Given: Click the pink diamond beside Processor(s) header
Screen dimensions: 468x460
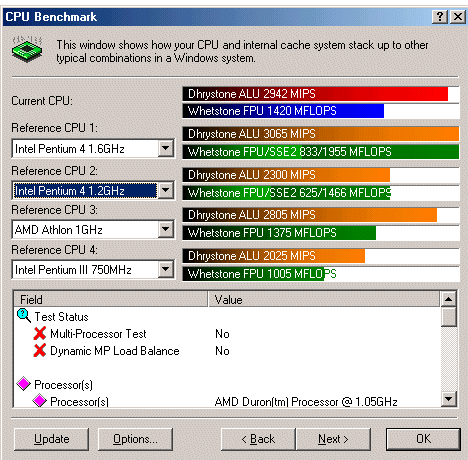Looking at the screenshot, I should pos(24,384).
